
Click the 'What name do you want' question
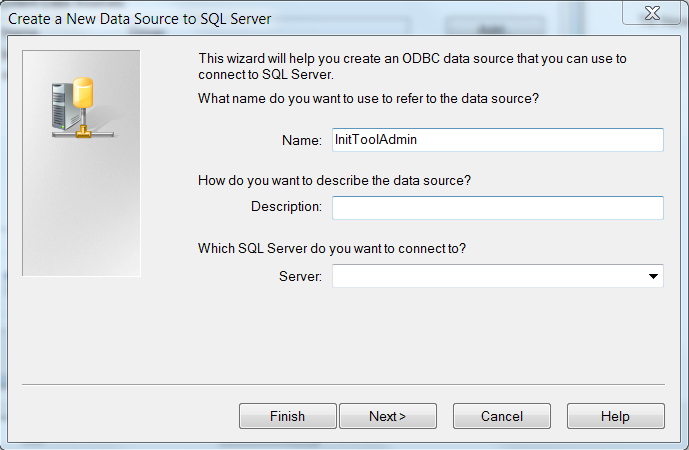369,98
